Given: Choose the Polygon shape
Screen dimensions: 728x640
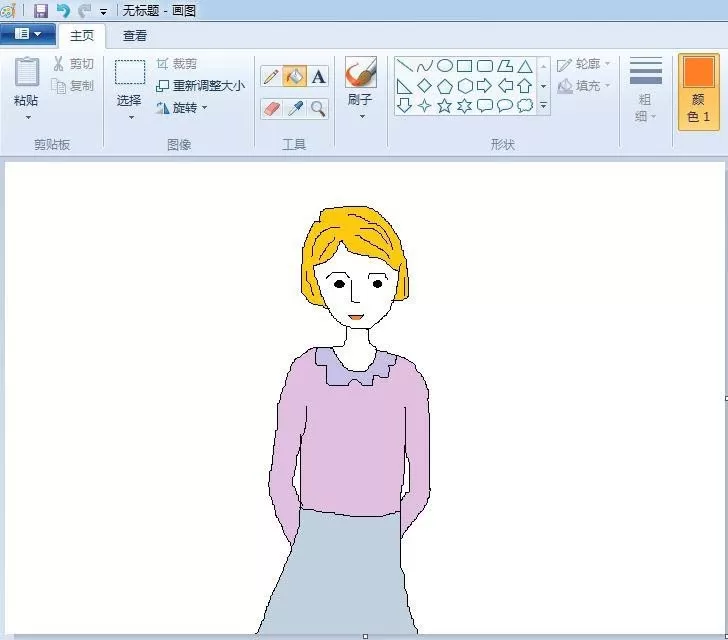Looking at the screenshot, I should [x=505, y=66].
